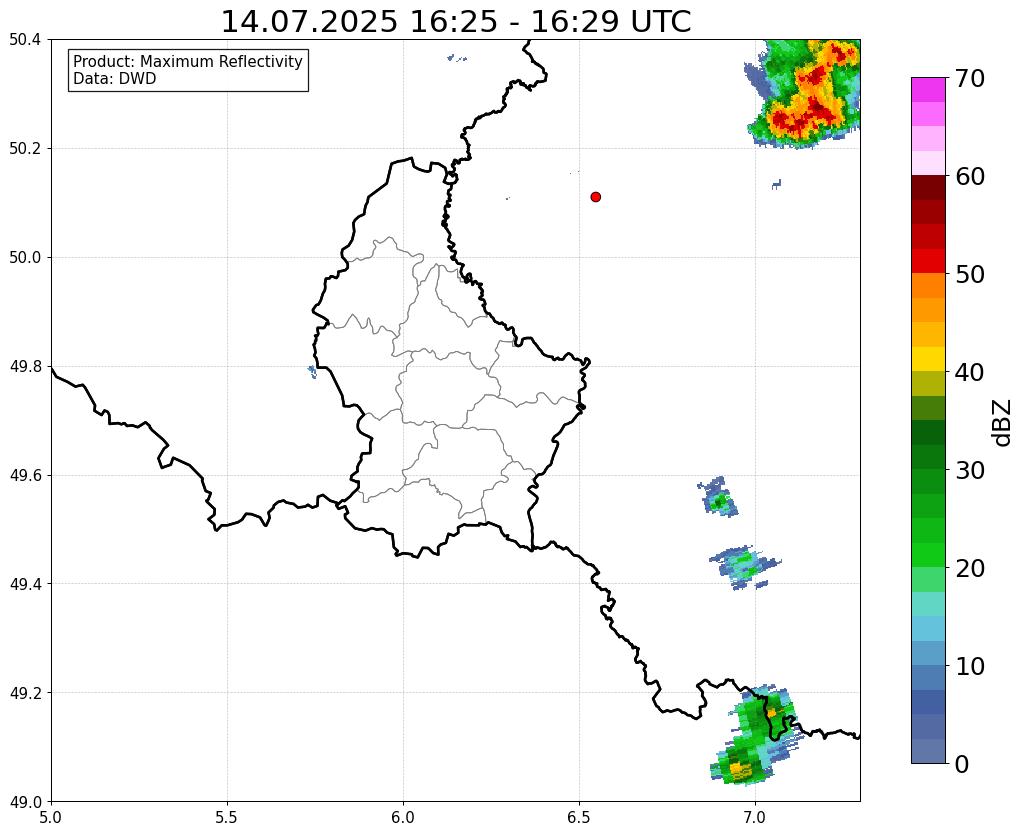Click the plot title showing 14.07.2025 date
Image resolution: width=1023 pixels, height=834 pixels.
[456, 22]
